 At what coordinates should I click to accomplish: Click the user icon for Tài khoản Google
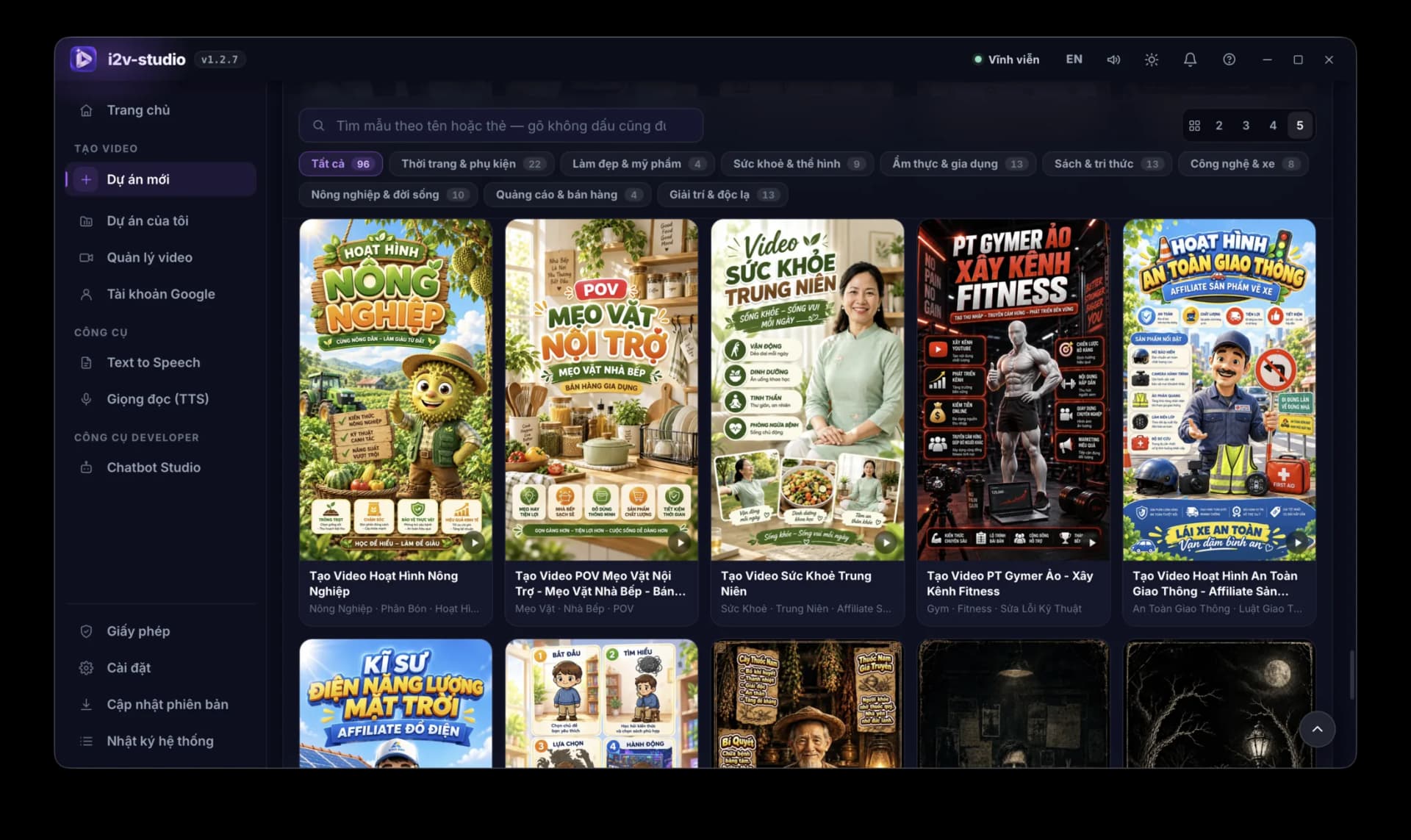(x=86, y=294)
